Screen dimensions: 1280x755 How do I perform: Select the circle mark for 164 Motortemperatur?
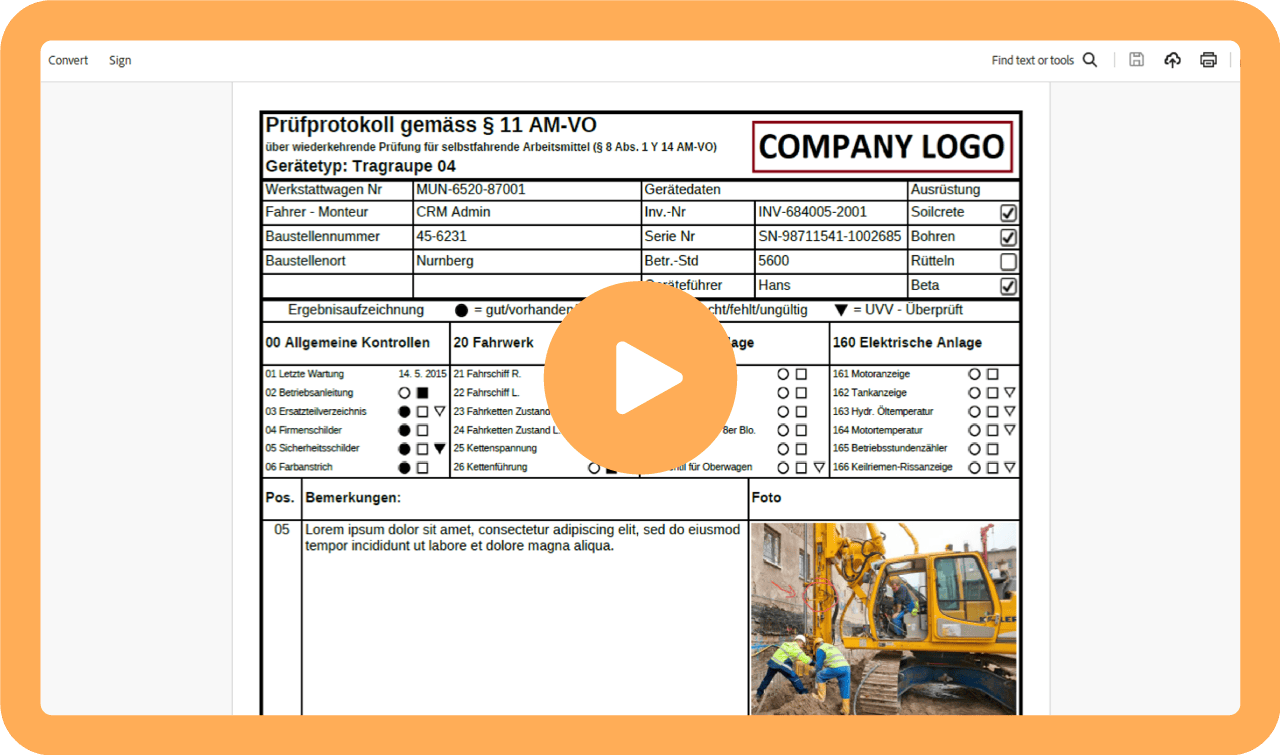coord(974,430)
